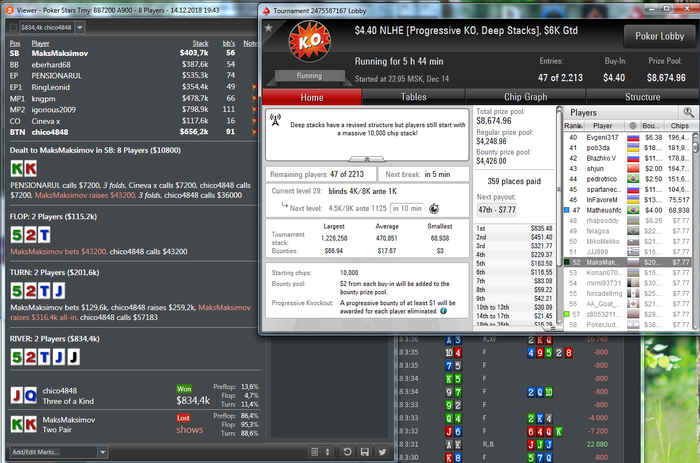Screen dimensions: 700x463
Task: Sort players by the Player column header
Action: (603, 126)
